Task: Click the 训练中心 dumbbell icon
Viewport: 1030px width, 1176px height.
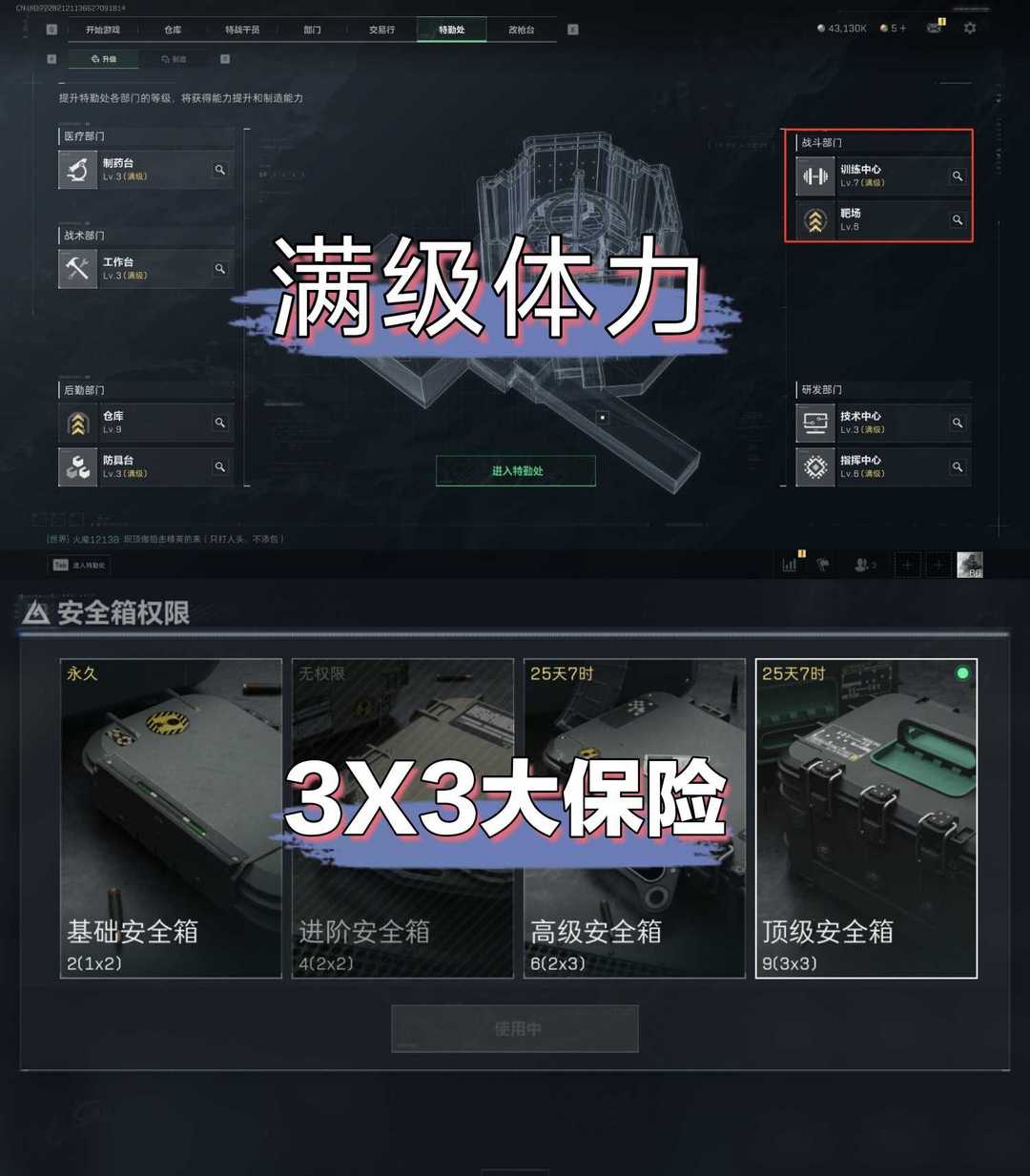Action: (815, 176)
